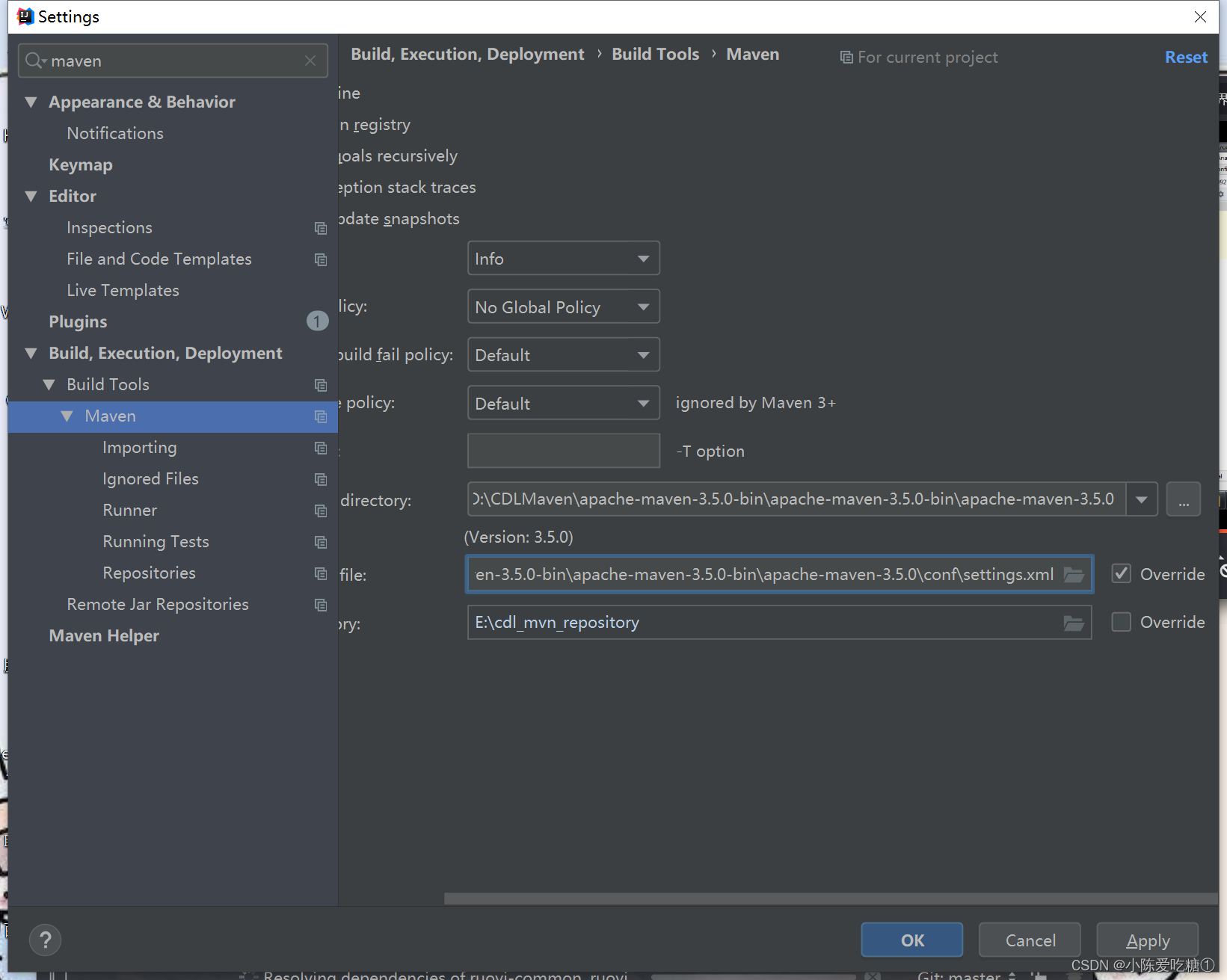The image size is (1227, 980).
Task: Click project-level icon beside Running Tests
Action: (321, 542)
